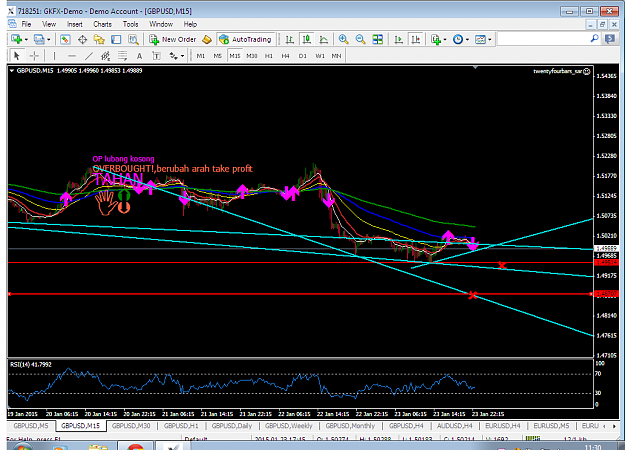Screen dimensions: 625x450
Task: Toggle Chart Shift button
Action: click(415, 39)
